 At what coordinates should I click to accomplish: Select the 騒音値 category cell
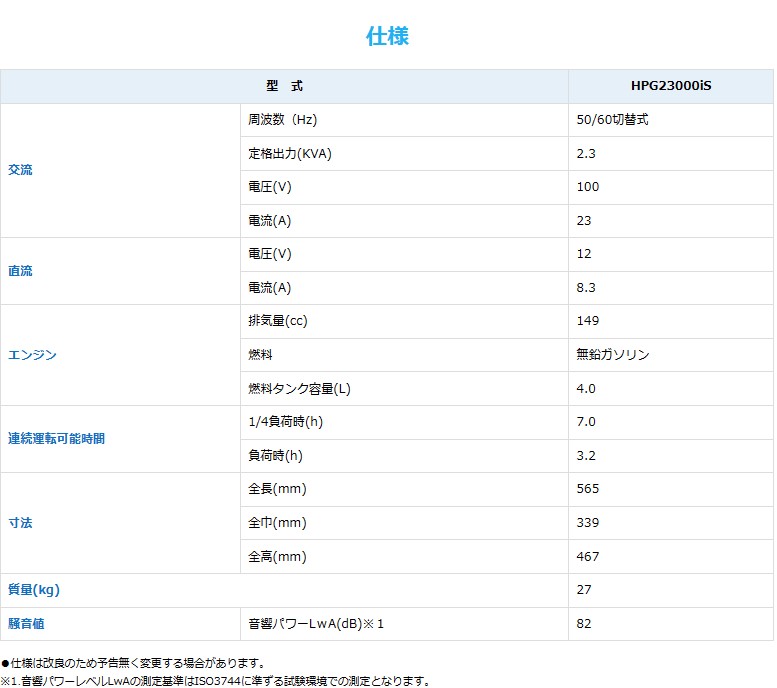point(120,624)
